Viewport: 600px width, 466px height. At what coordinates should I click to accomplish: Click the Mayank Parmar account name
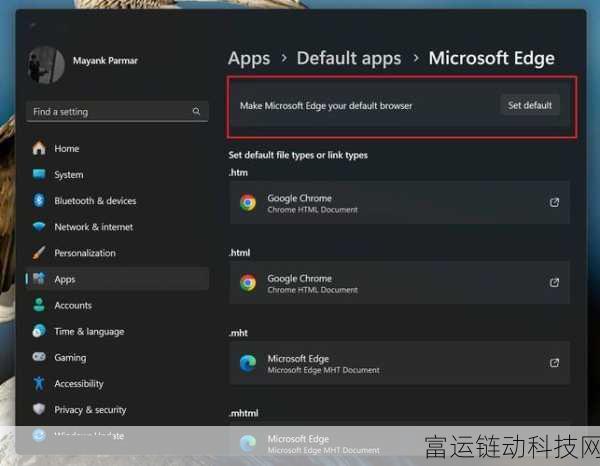(105, 60)
